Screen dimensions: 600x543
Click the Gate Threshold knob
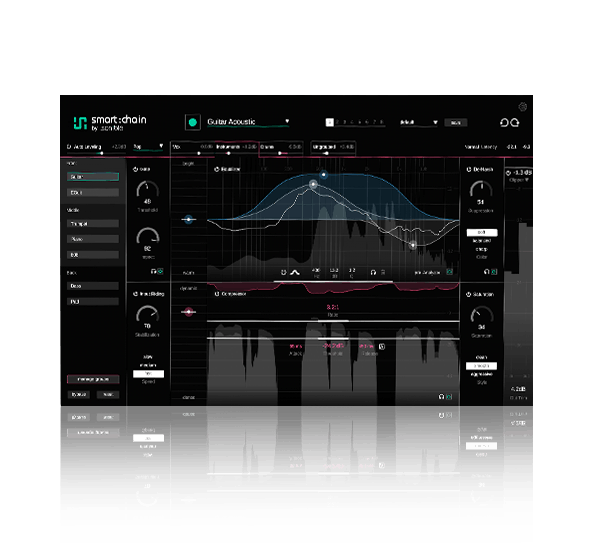(x=148, y=189)
